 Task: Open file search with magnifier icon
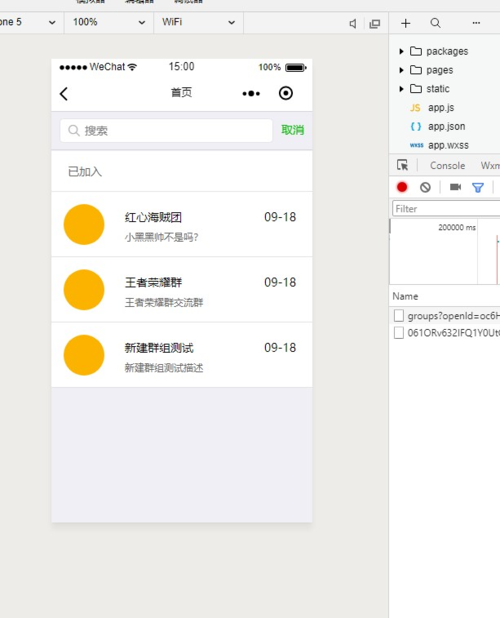pos(435,23)
